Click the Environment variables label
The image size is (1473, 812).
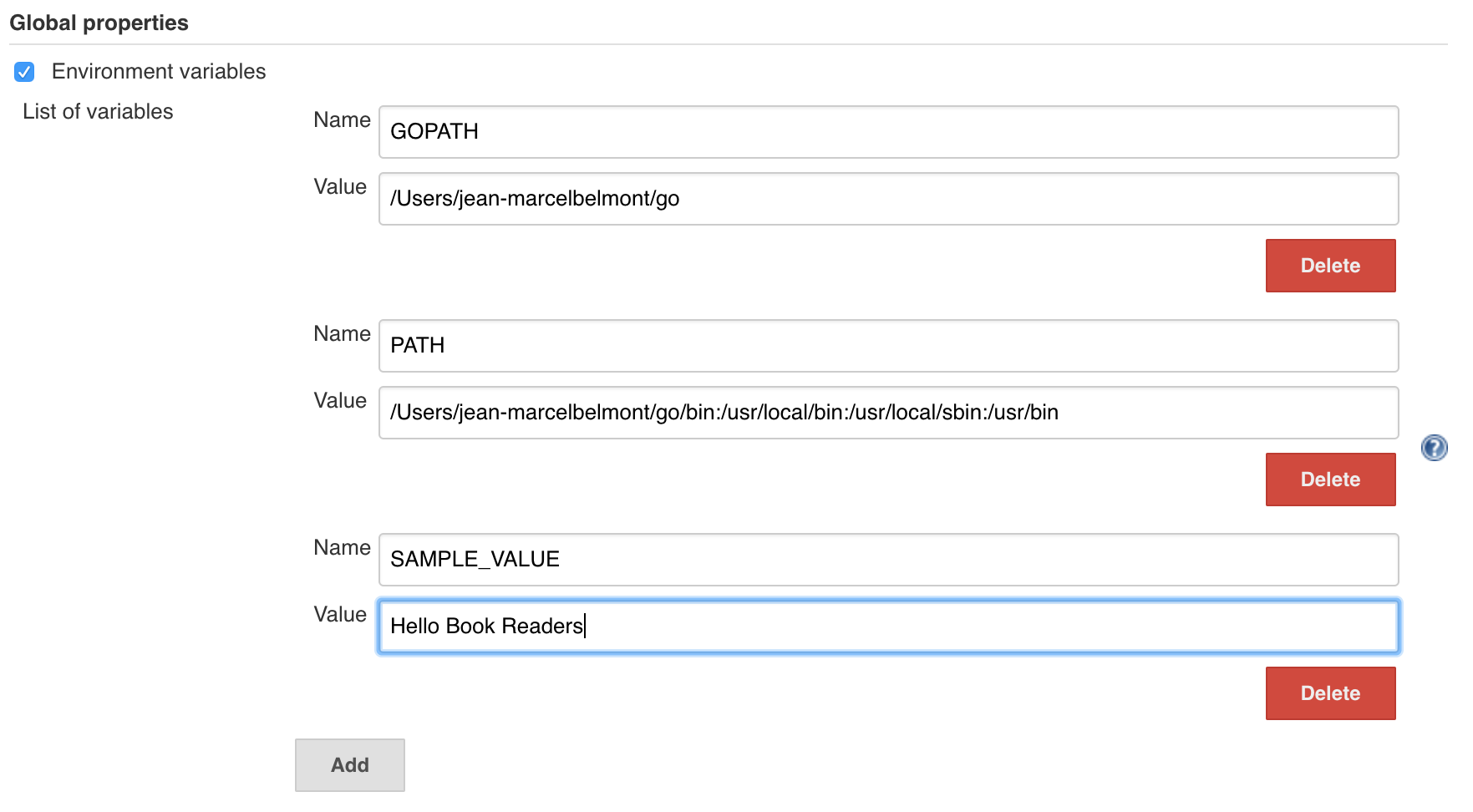pos(159,72)
